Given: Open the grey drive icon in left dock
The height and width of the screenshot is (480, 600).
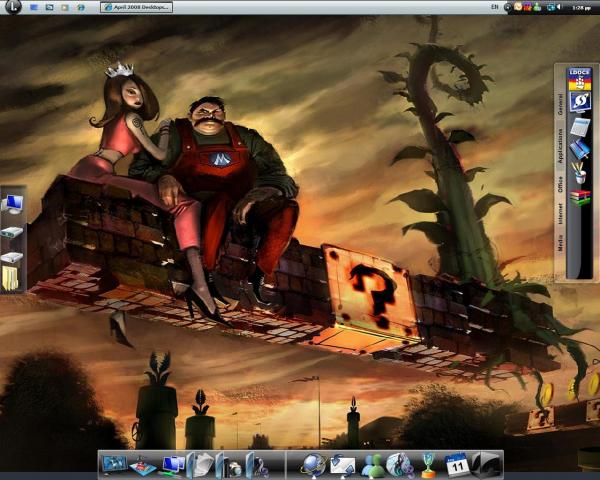Looking at the screenshot, I should 12,257.
